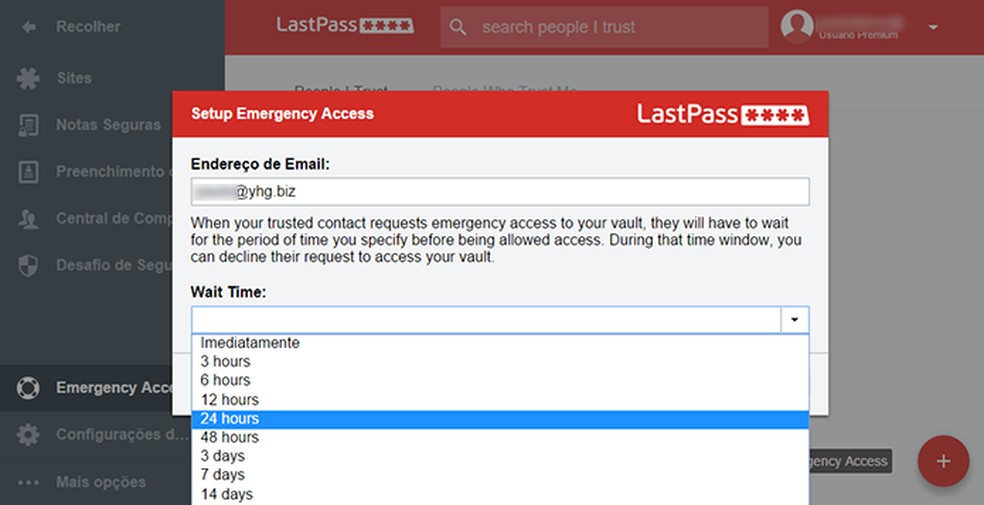Click the Notas Seguras note icon
Image resolution: width=984 pixels, height=505 pixels.
pyautogui.click(x=28, y=125)
